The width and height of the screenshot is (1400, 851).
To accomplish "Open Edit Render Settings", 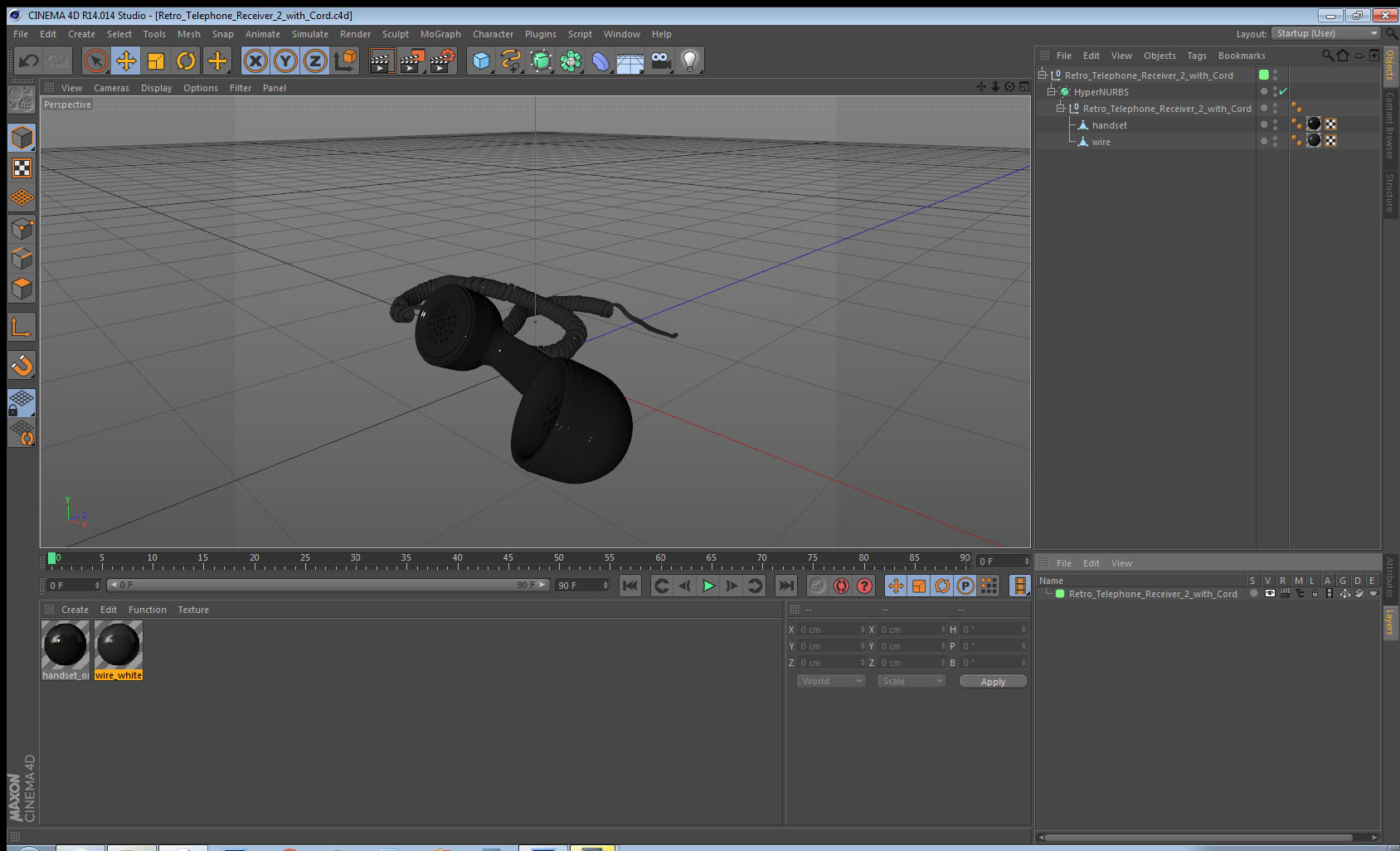I will pyautogui.click(x=442, y=61).
